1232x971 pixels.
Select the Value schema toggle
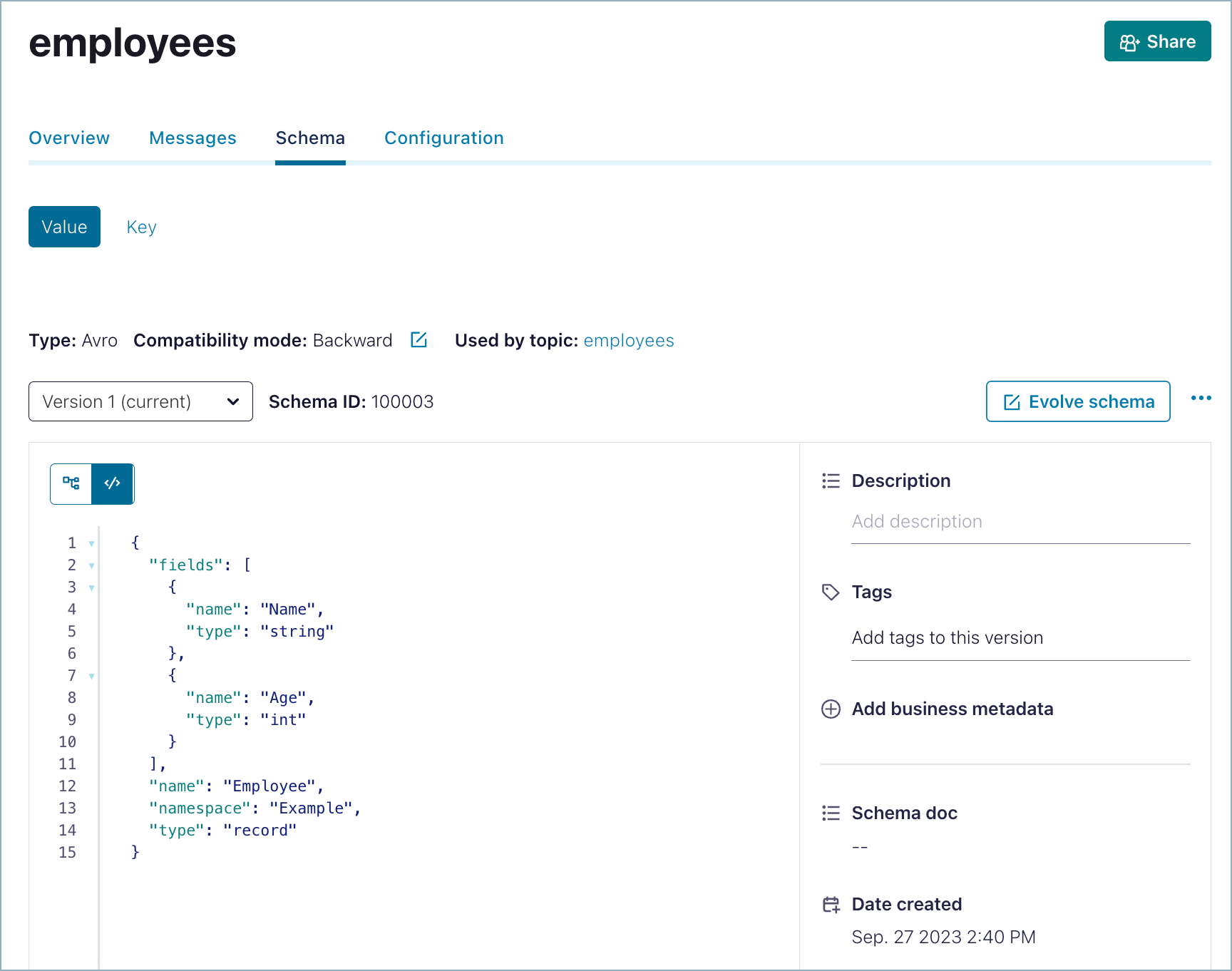64,227
